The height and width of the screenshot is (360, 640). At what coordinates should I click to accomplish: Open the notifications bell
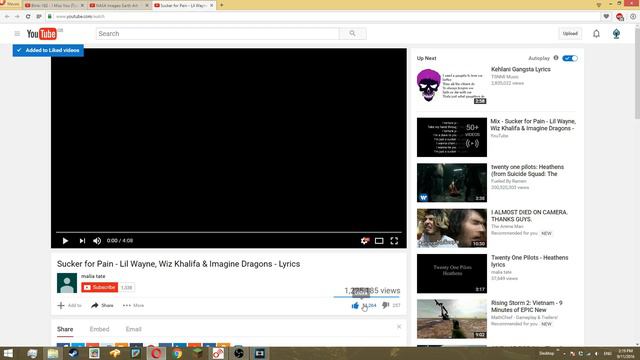(x=596, y=33)
